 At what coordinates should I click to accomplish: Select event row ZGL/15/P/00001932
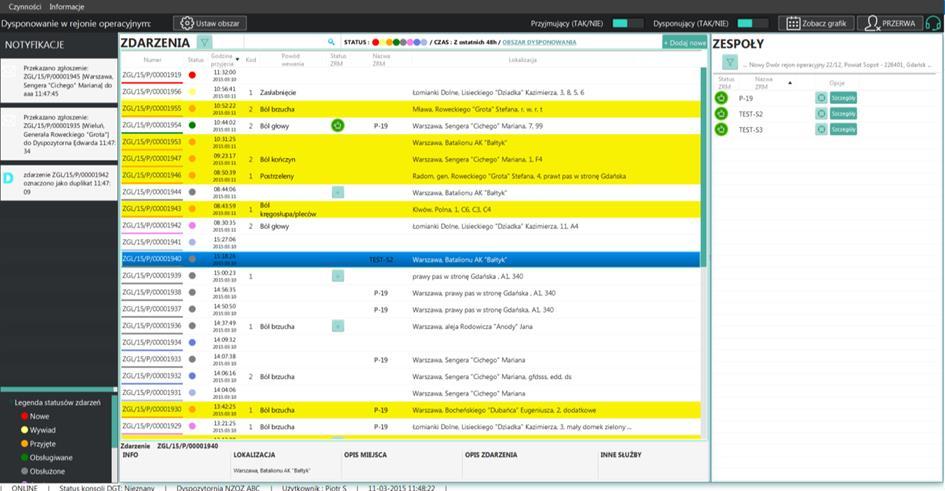[x=410, y=377]
